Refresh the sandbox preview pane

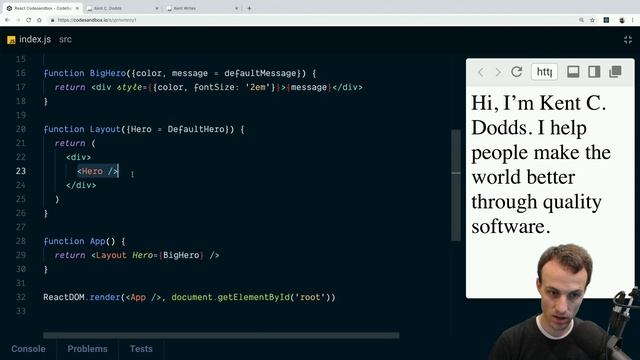pos(517,72)
